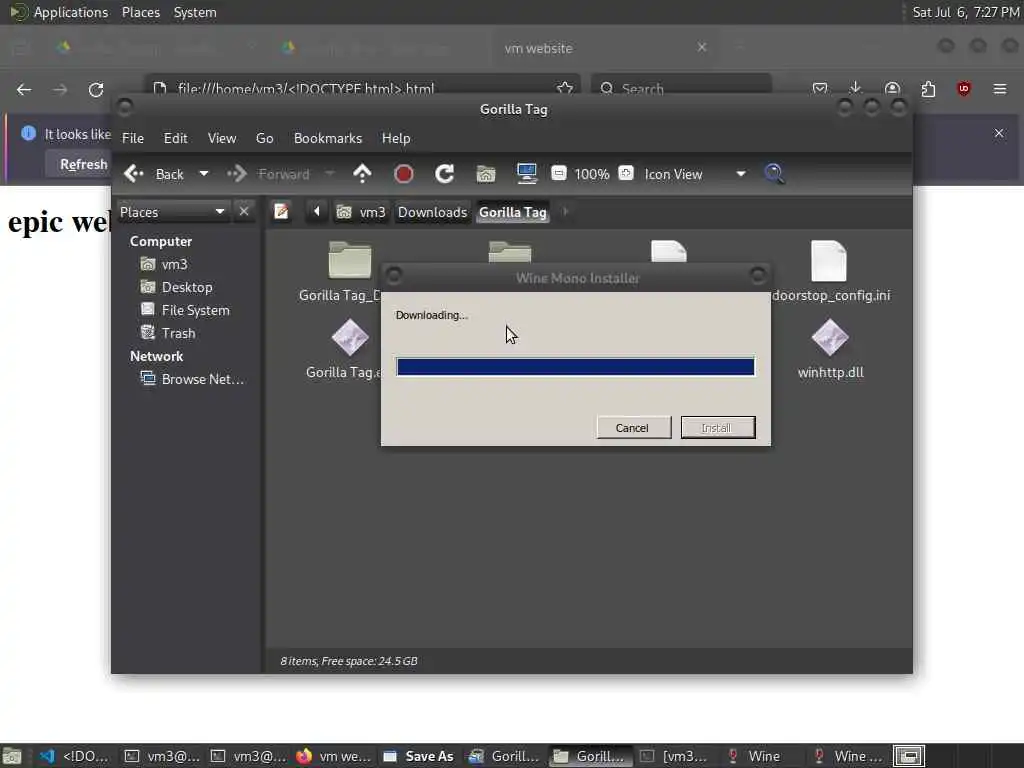
Task: Reload the current folder view
Action: [x=445, y=174]
